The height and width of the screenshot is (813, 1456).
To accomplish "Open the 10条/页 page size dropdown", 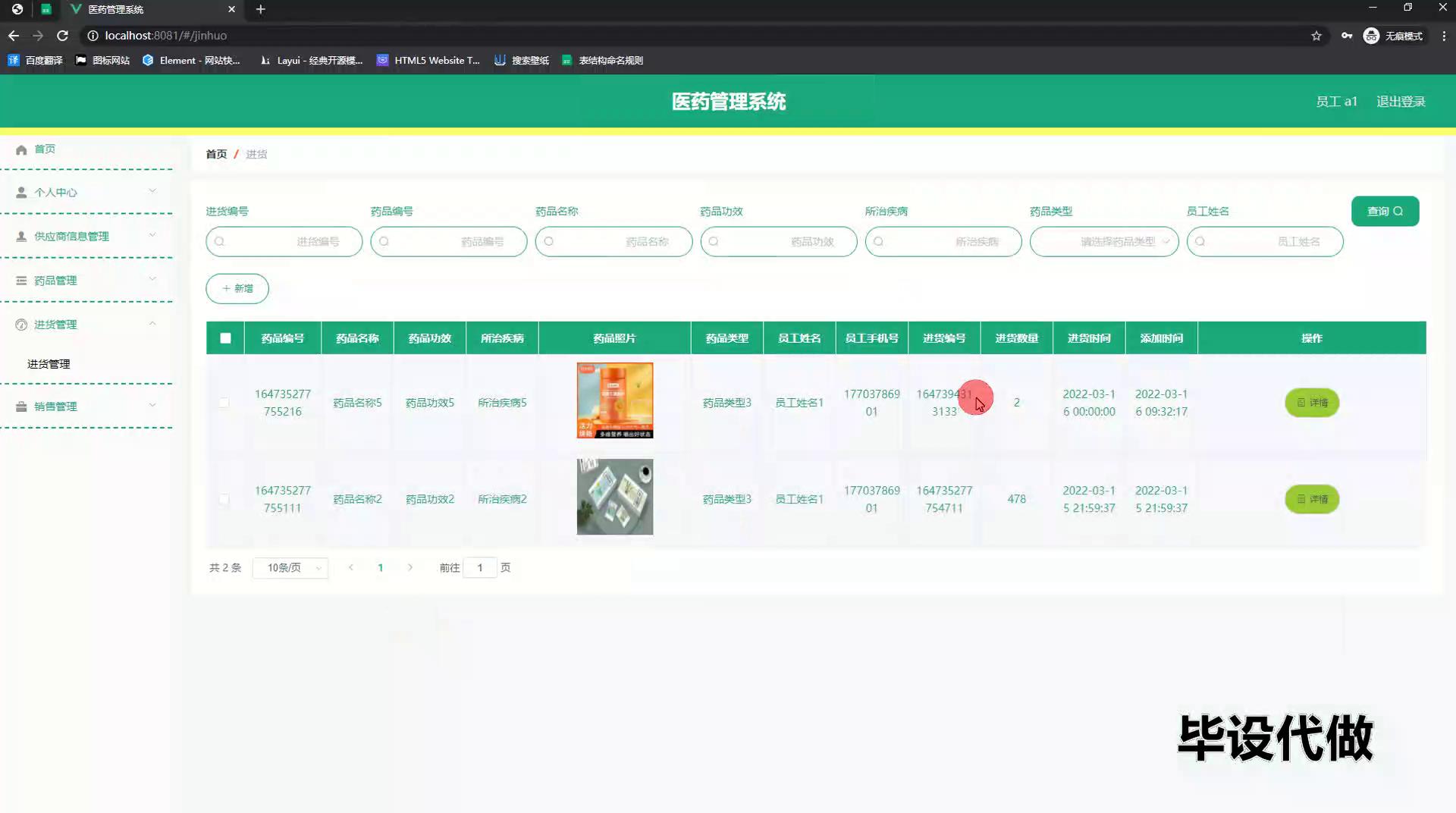I will pos(290,568).
